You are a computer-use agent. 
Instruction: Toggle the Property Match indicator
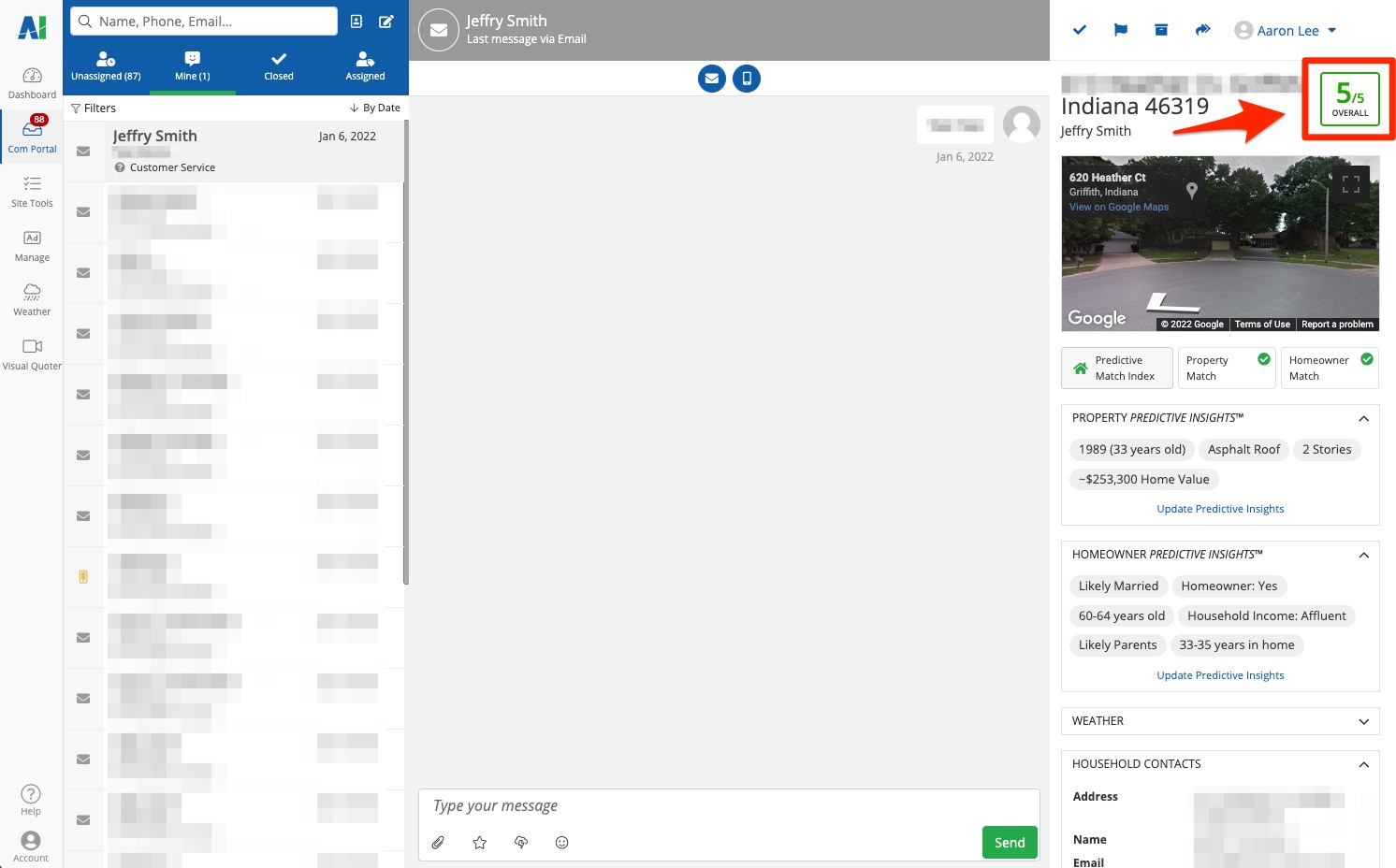(x=1226, y=368)
